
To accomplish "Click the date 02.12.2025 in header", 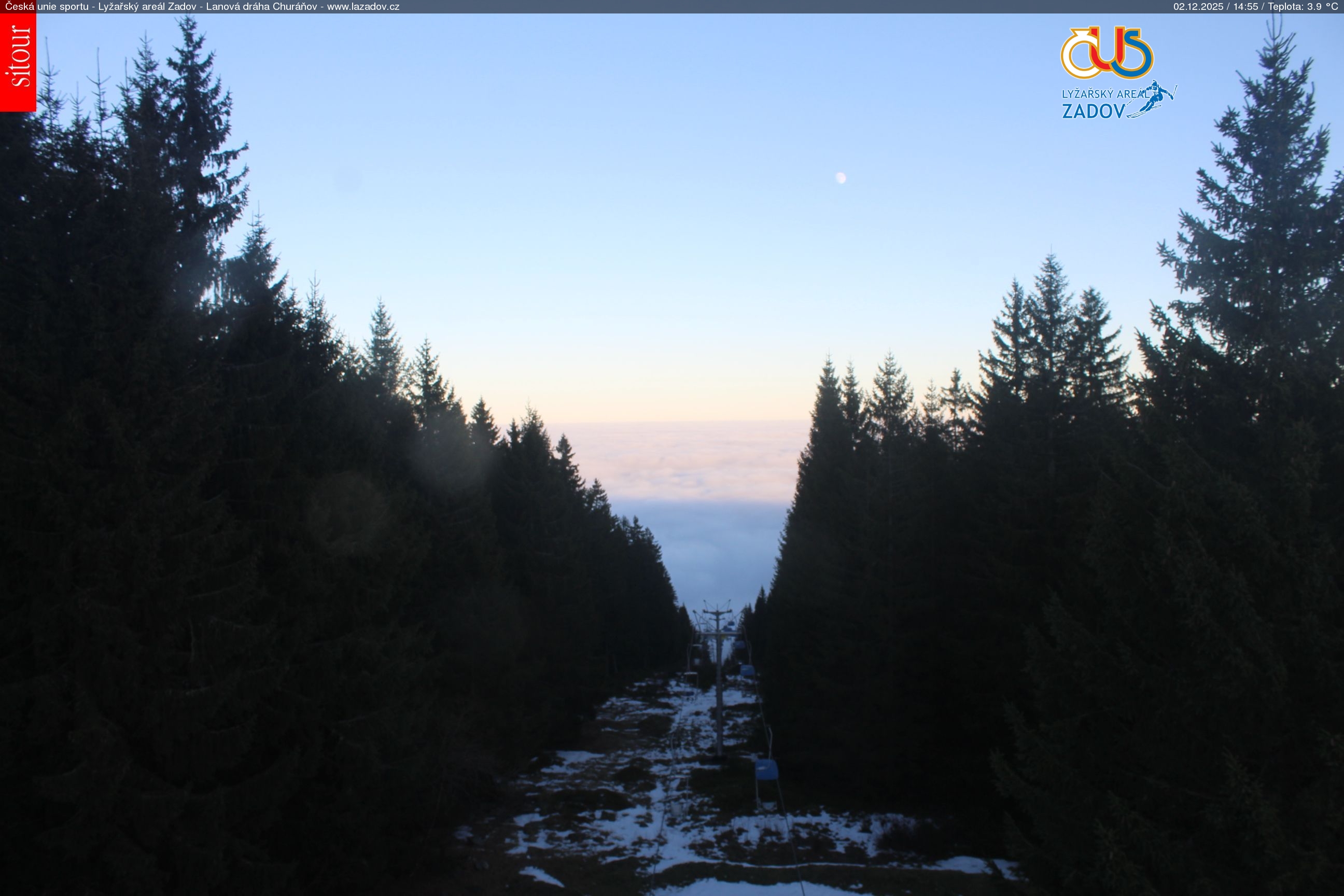I will coord(1198,7).
